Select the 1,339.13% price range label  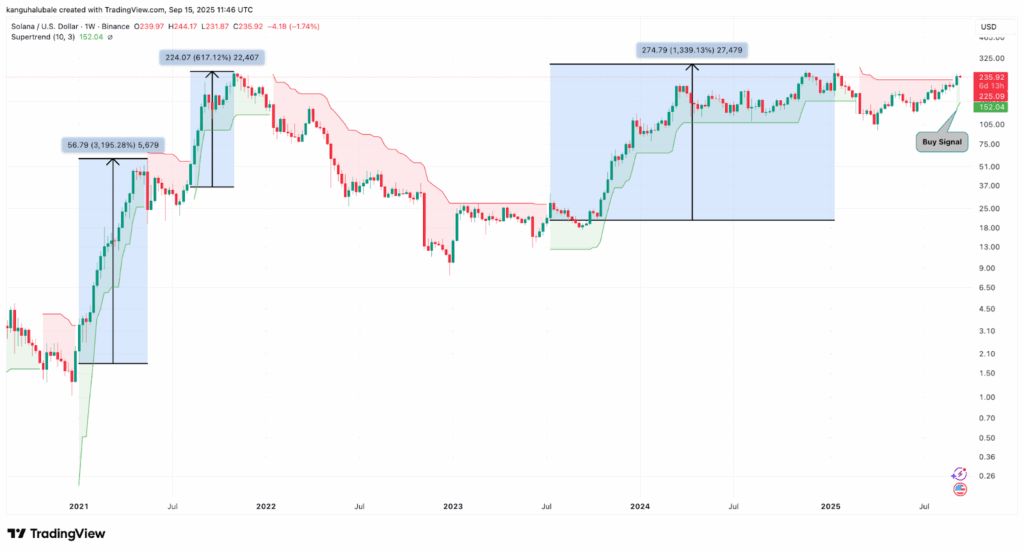click(x=691, y=49)
